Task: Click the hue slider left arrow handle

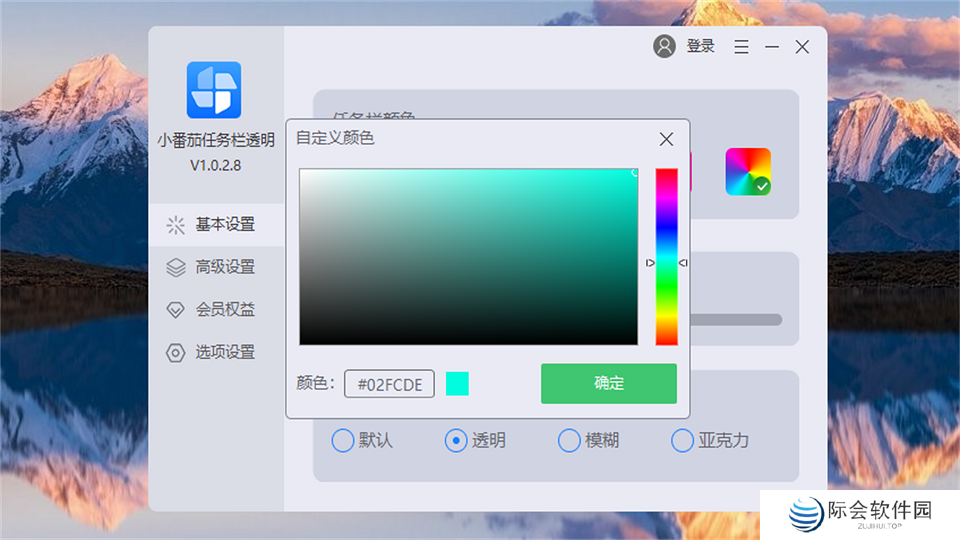Action: click(x=650, y=263)
